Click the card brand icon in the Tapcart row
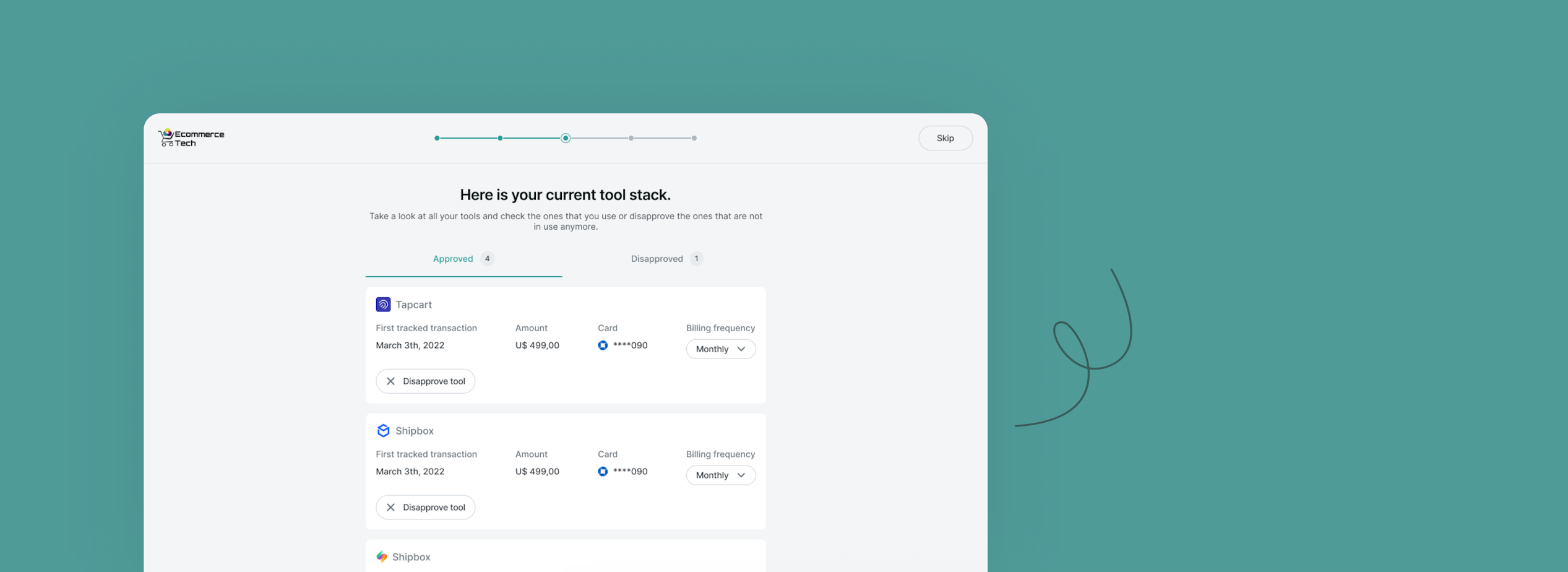This screenshot has width=1568, height=572. click(x=603, y=345)
